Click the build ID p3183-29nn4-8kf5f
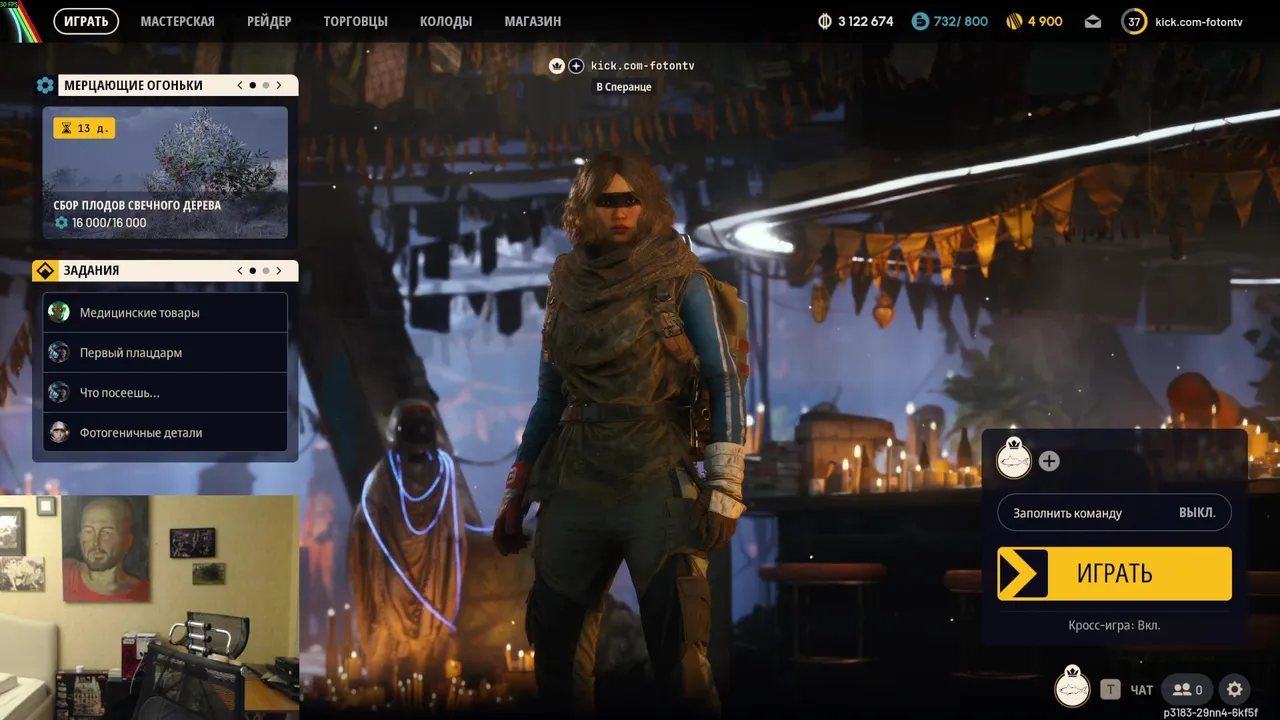Image resolution: width=1280 pixels, height=720 pixels. pyautogui.click(x=1210, y=713)
